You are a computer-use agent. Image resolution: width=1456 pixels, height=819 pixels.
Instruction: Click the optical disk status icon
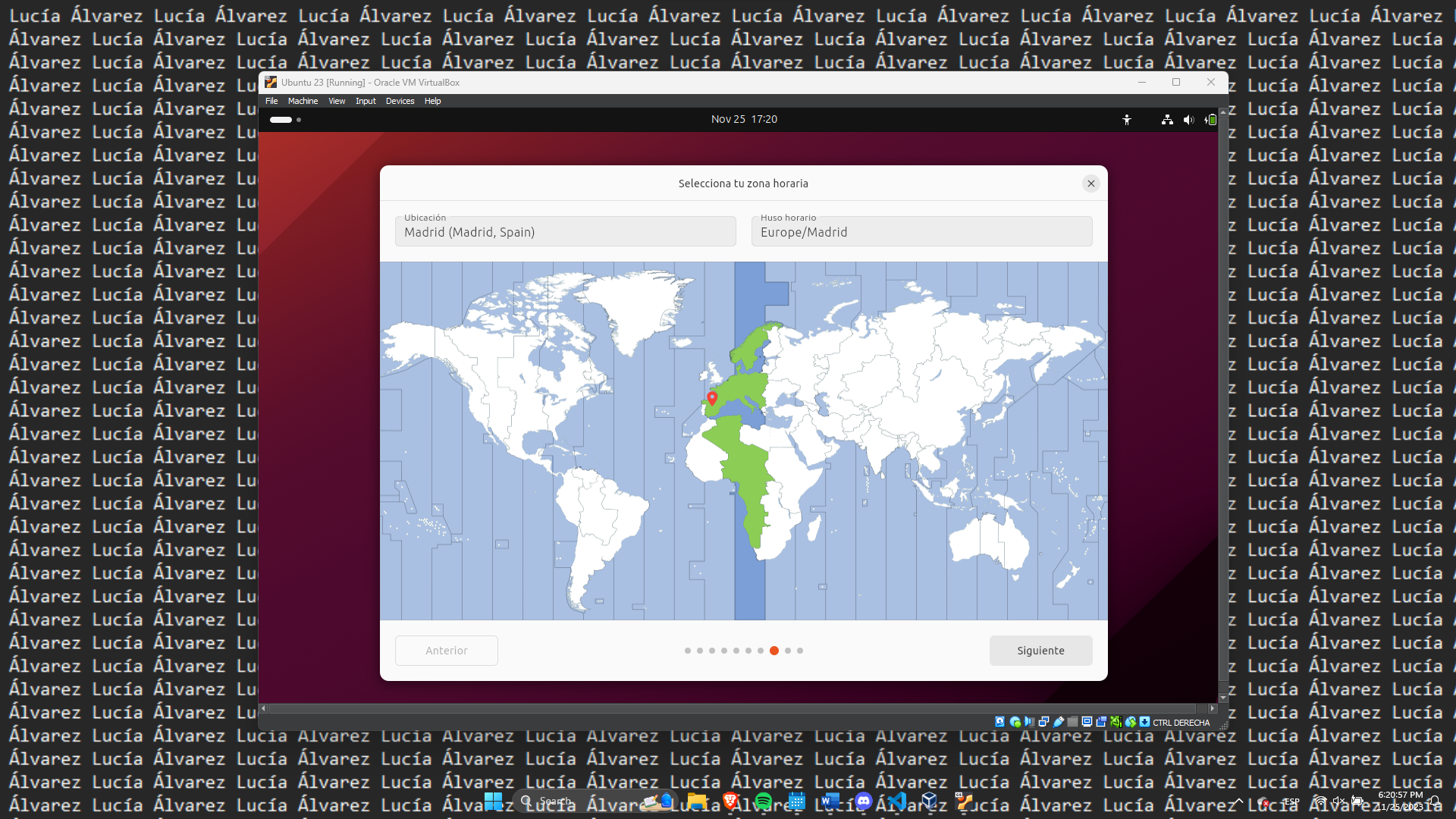click(1015, 722)
